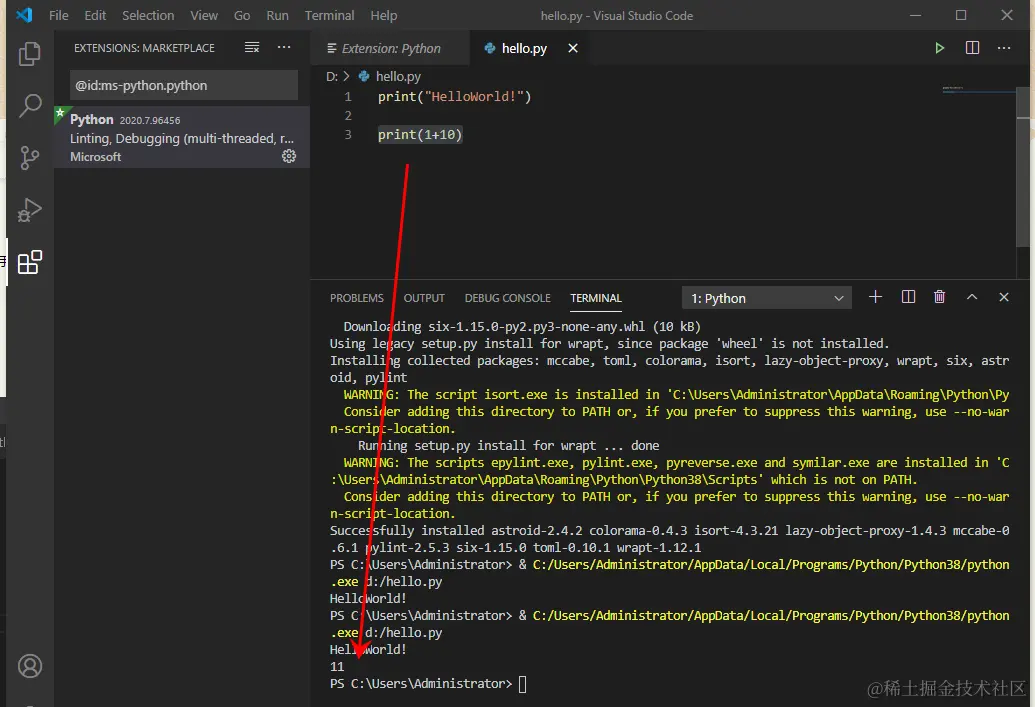Open the Run menu
This screenshot has height=707, width=1035.
[277, 15]
